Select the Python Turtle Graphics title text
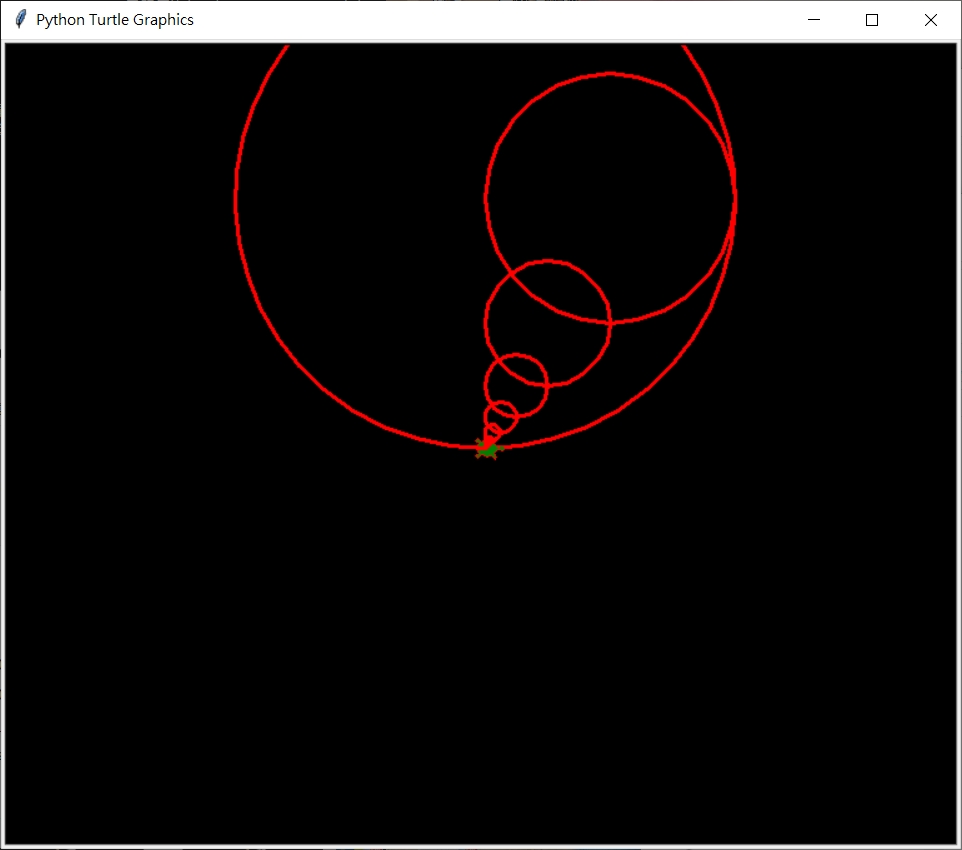The height and width of the screenshot is (850, 962). [115, 19]
